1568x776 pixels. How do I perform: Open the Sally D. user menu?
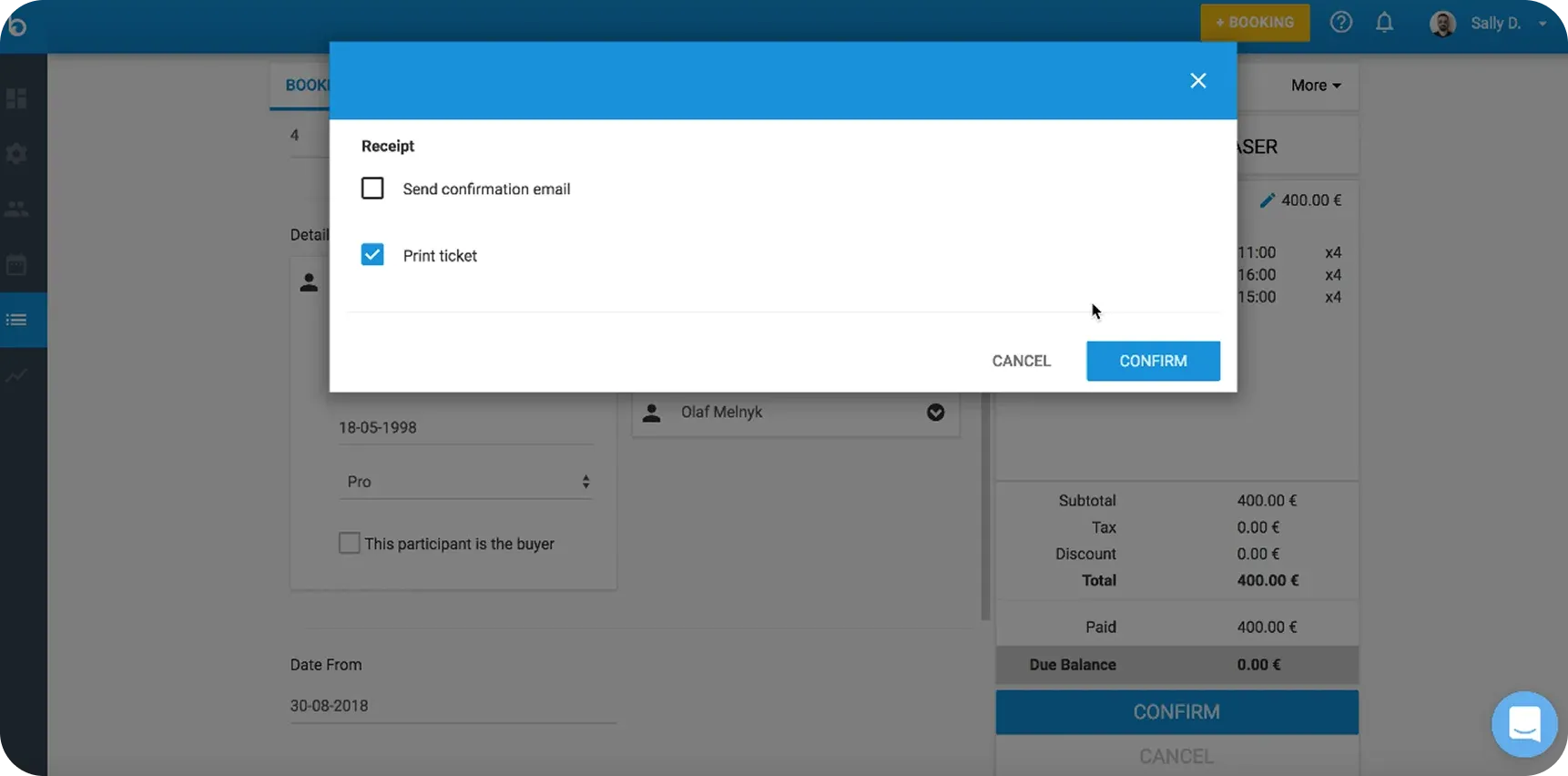[x=1495, y=24]
